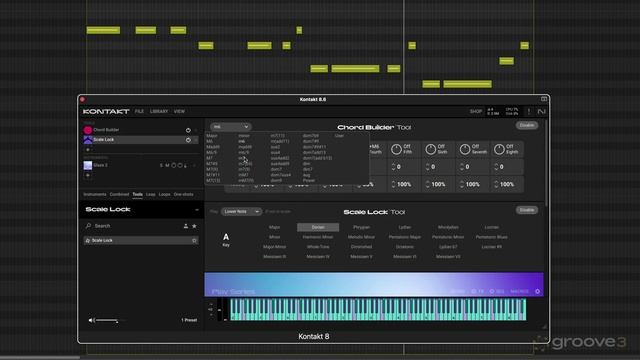Click the user presets filter icon

tap(186, 226)
